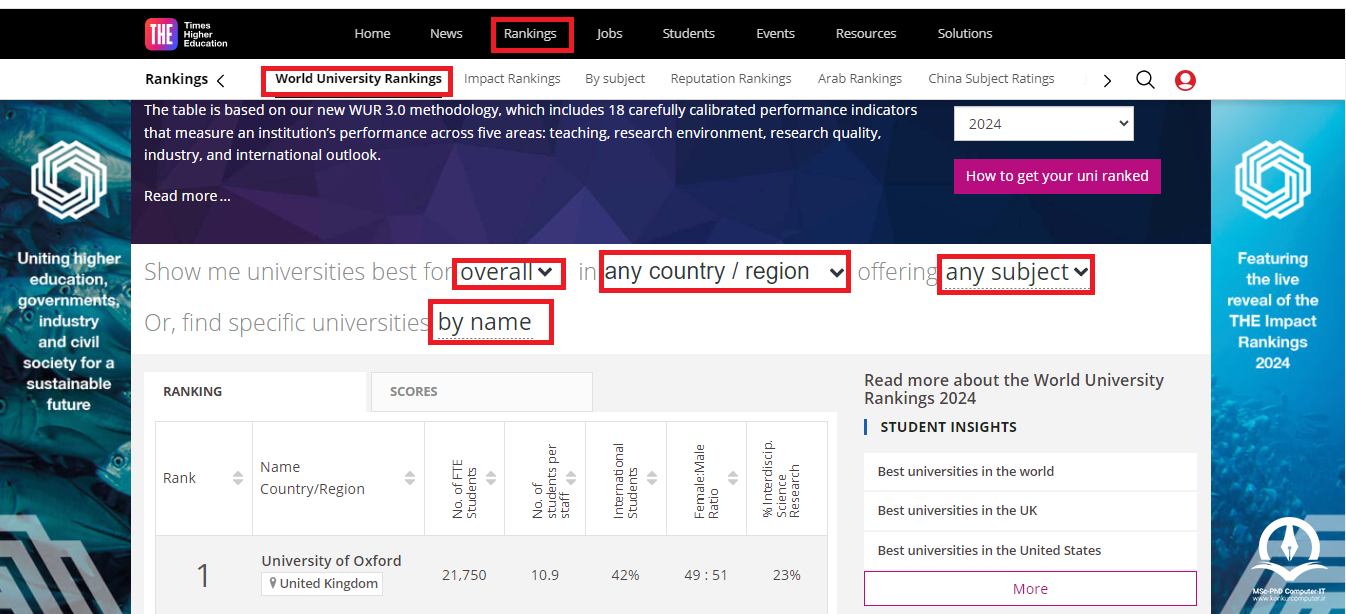
Task: Click the More button under Student Insights
Action: (x=1030, y=589)
